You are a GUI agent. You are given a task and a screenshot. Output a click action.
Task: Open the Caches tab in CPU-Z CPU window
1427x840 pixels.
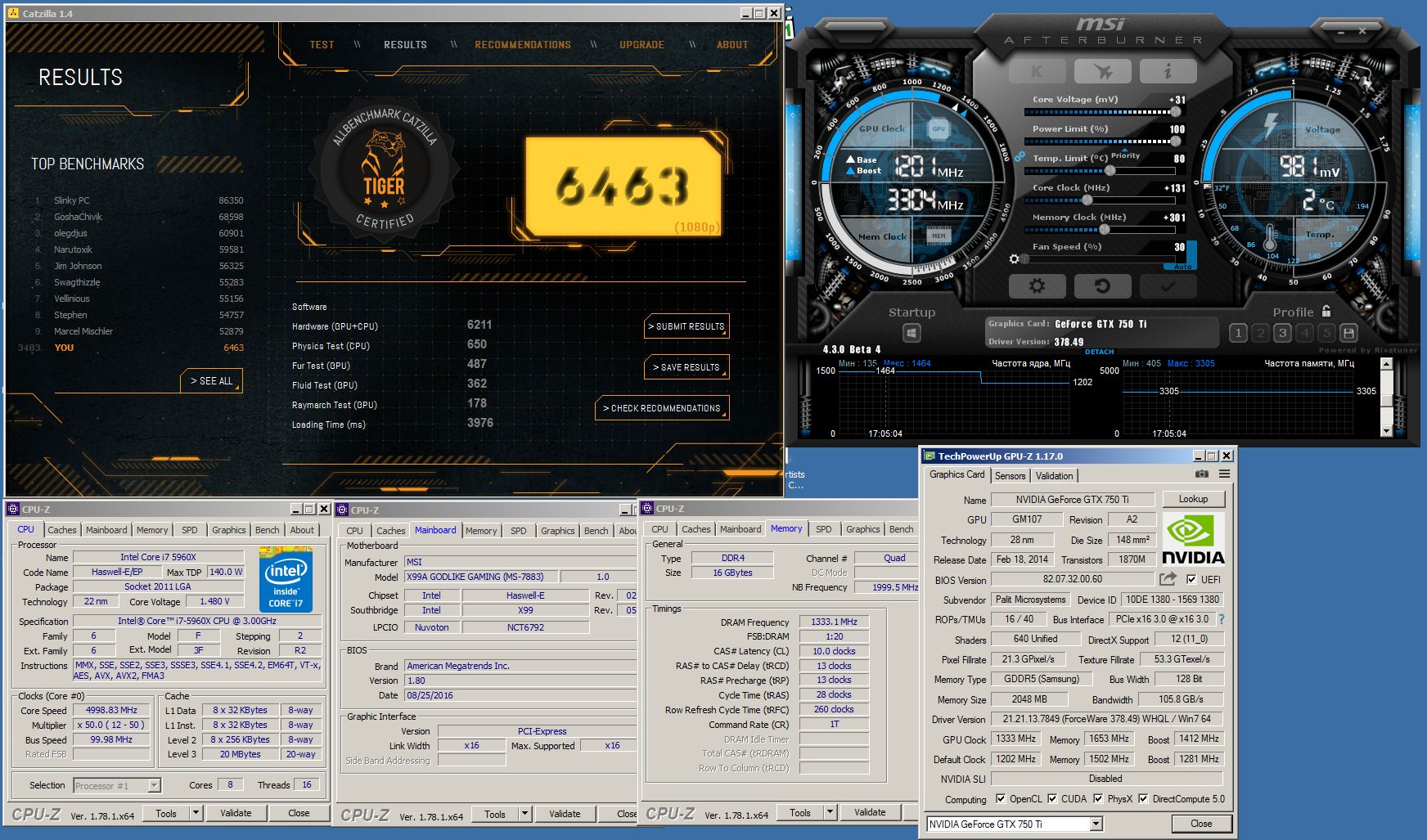[x=61, y=530]
